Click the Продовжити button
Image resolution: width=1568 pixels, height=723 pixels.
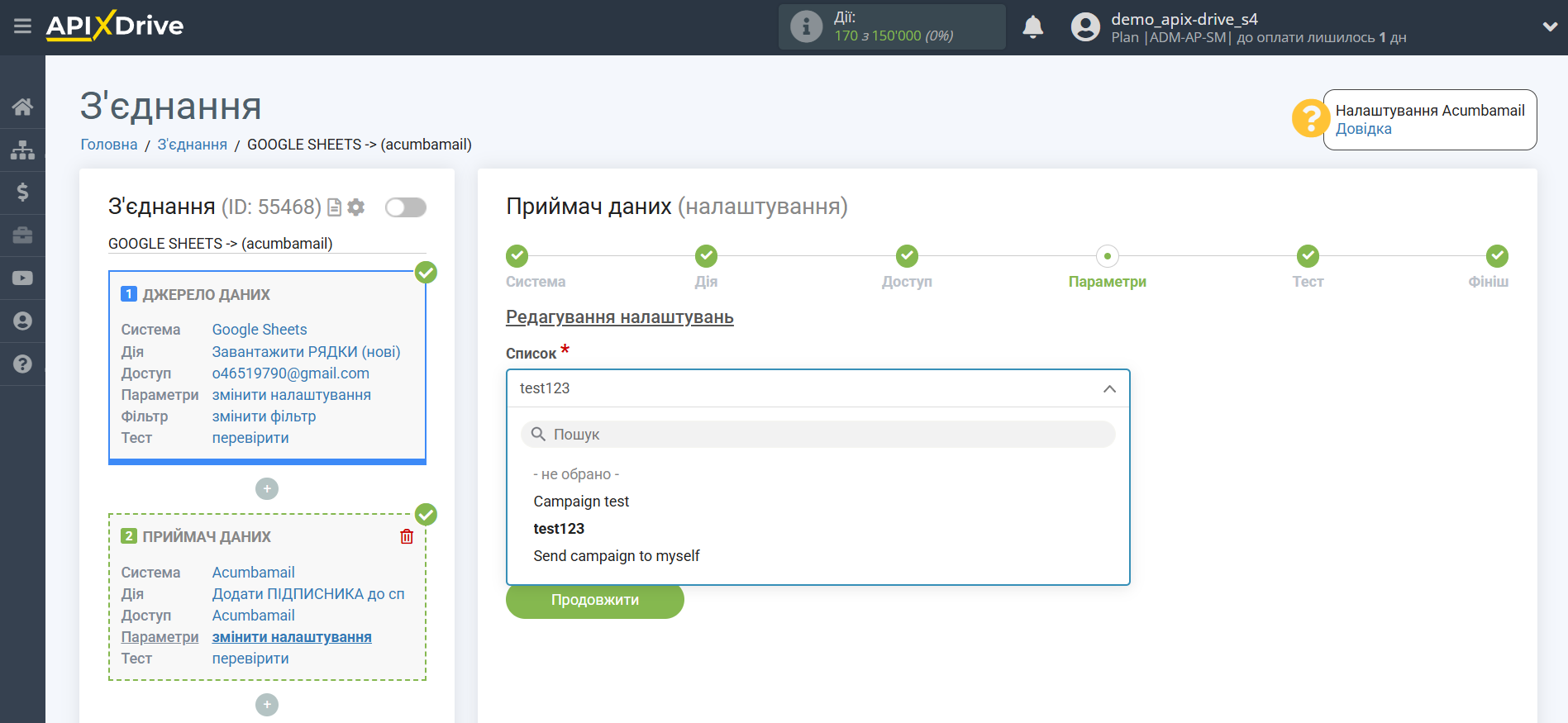tap(594, 600)
